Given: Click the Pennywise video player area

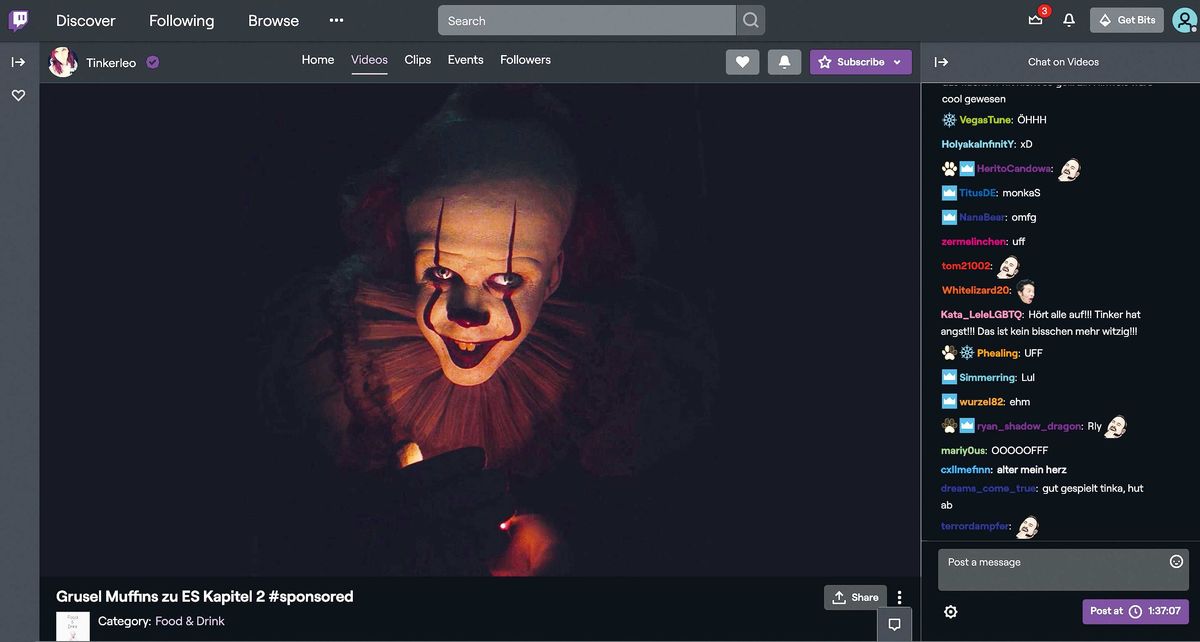Looking at the screenshot, I should click(x=480, y=330).
